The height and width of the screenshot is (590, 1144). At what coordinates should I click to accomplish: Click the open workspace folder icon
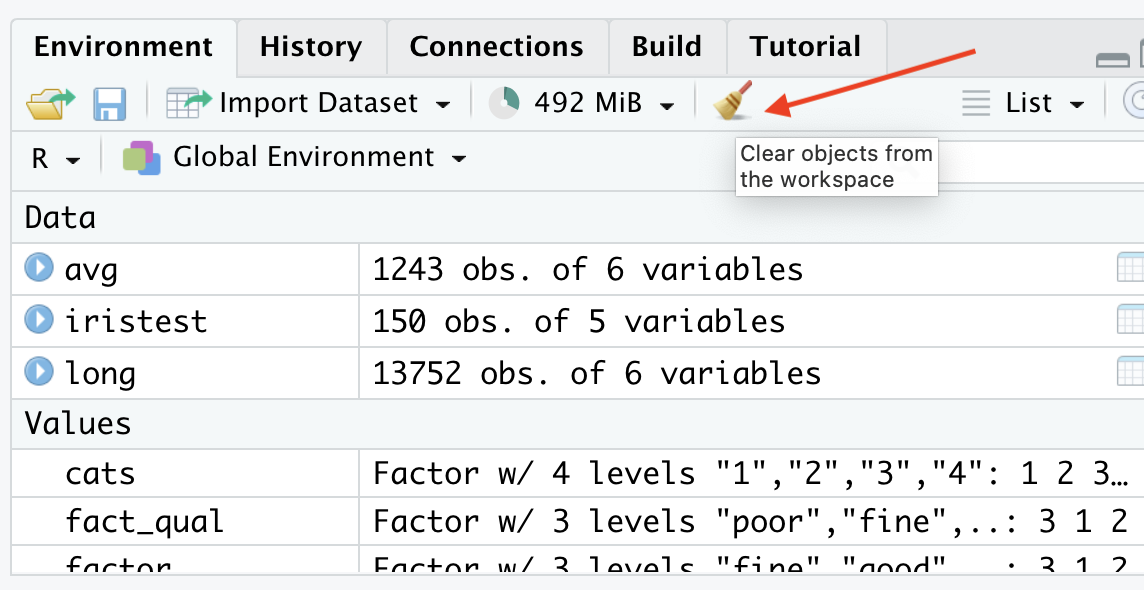tap(50, 103)
